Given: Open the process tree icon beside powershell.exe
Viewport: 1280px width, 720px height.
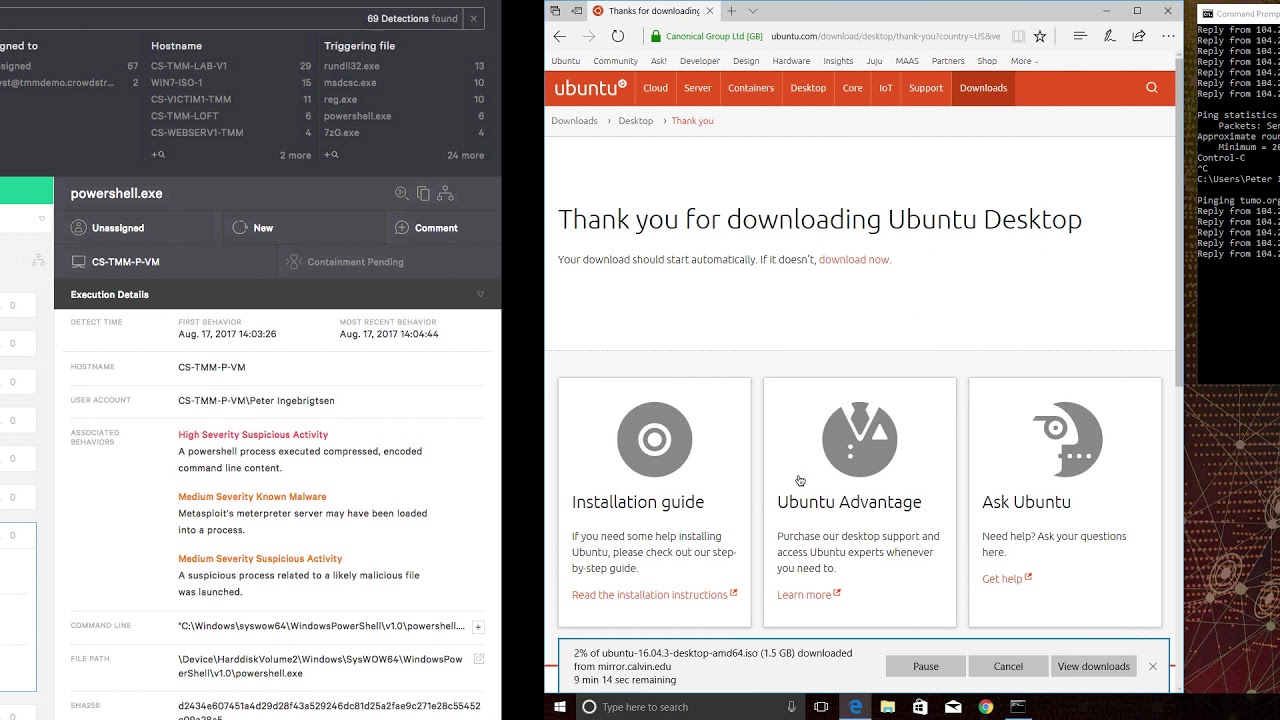Looking at the screenshot, I should pyautogui.click(x=445, y=194).
